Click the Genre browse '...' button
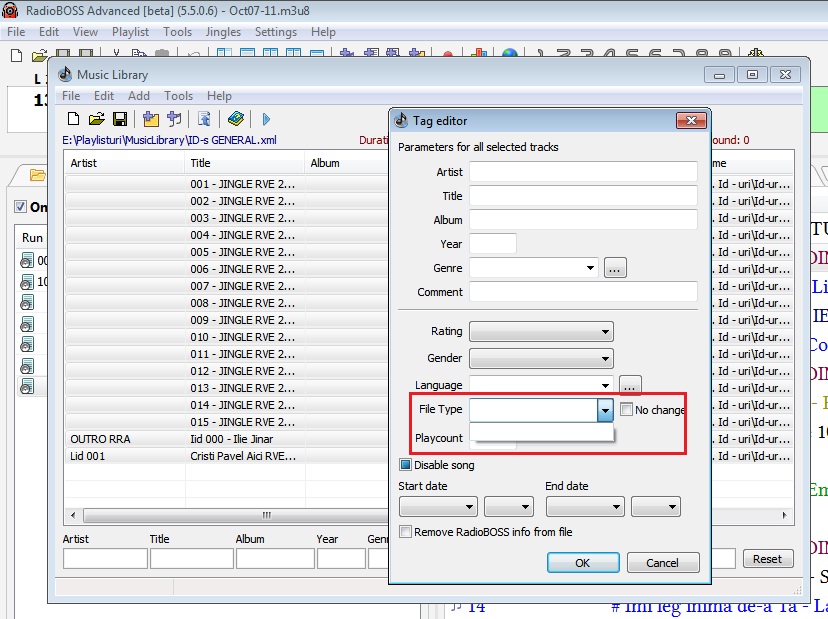 click(x=615, y=268)
